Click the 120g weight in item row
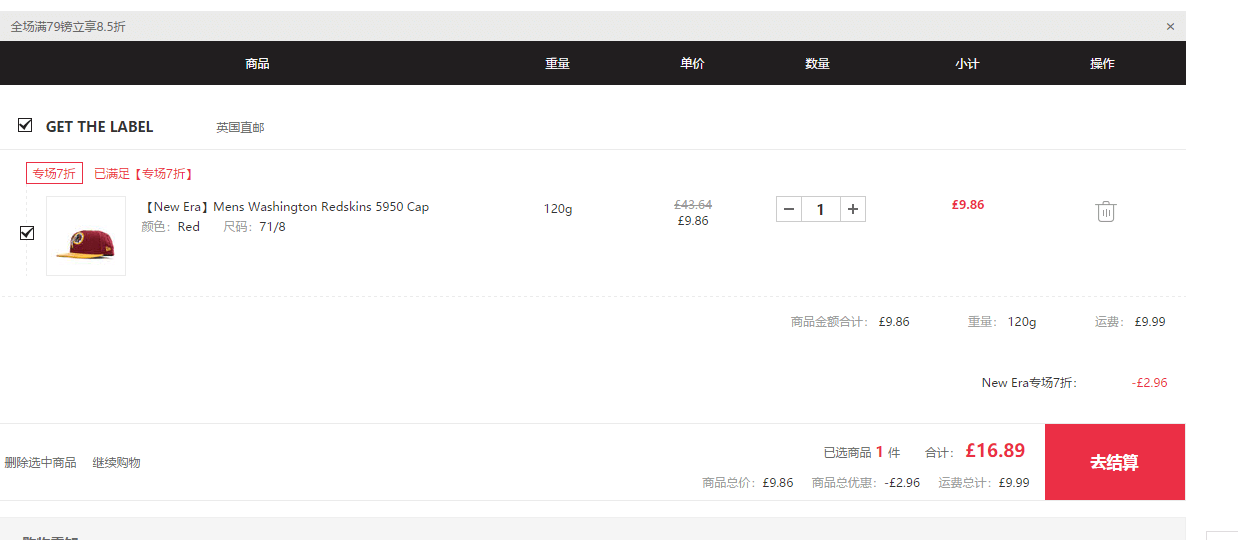The height and width of the screenshot is (540, 1238). click(558, 209)
